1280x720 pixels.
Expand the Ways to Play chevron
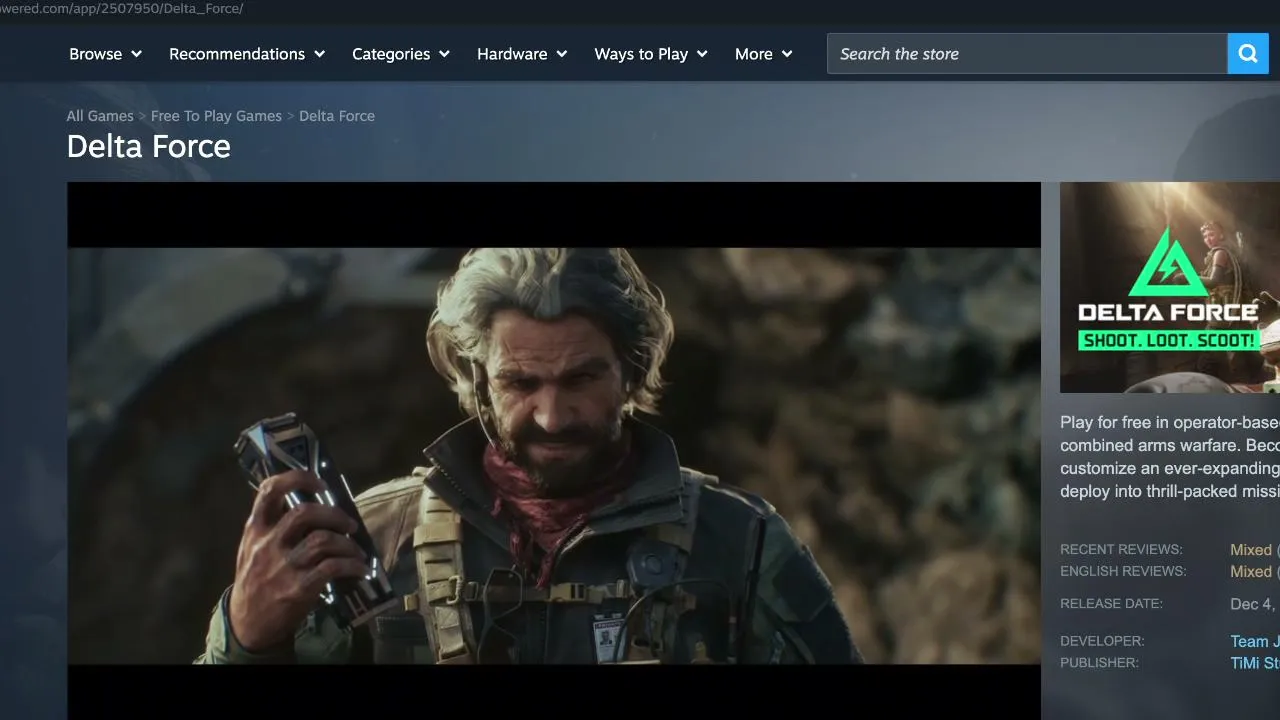702,54
